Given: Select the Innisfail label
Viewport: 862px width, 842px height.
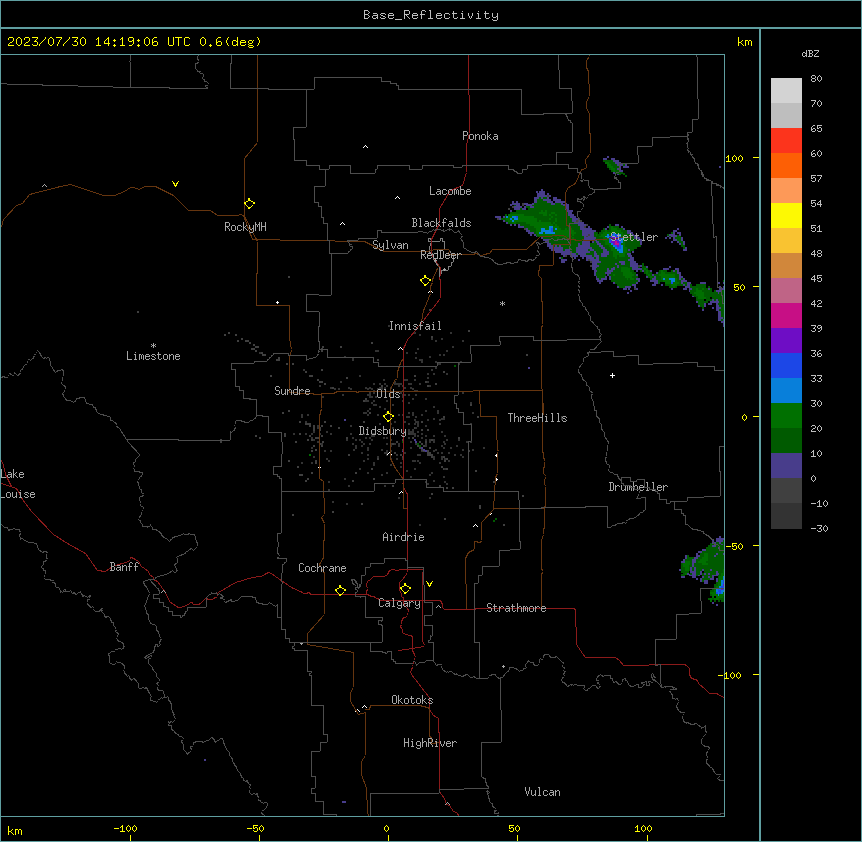Looking at the screenshot, I should 415,326.
